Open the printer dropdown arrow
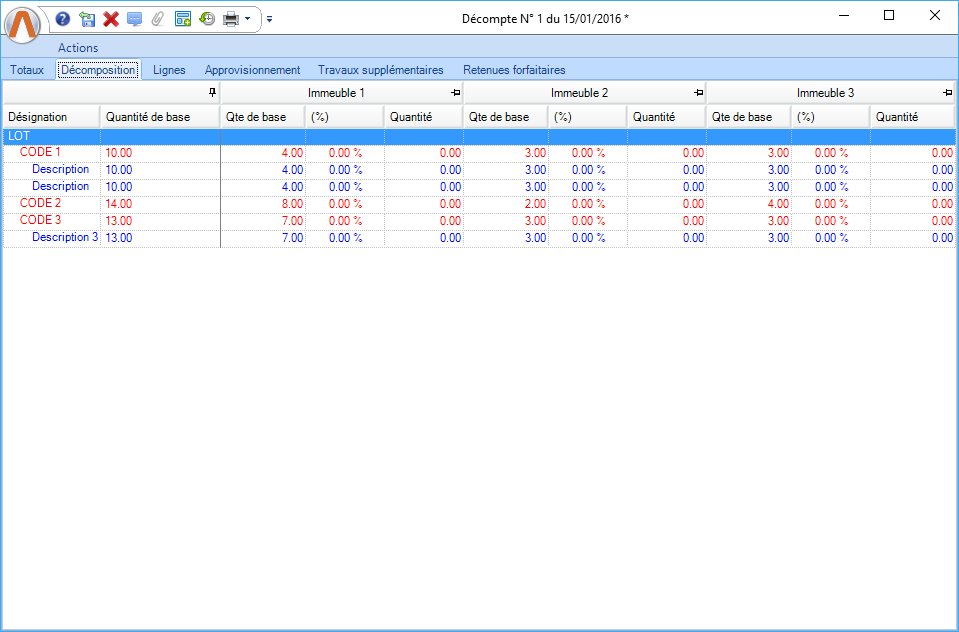Screen dimensions: 959x632 [x=247, y=18]
